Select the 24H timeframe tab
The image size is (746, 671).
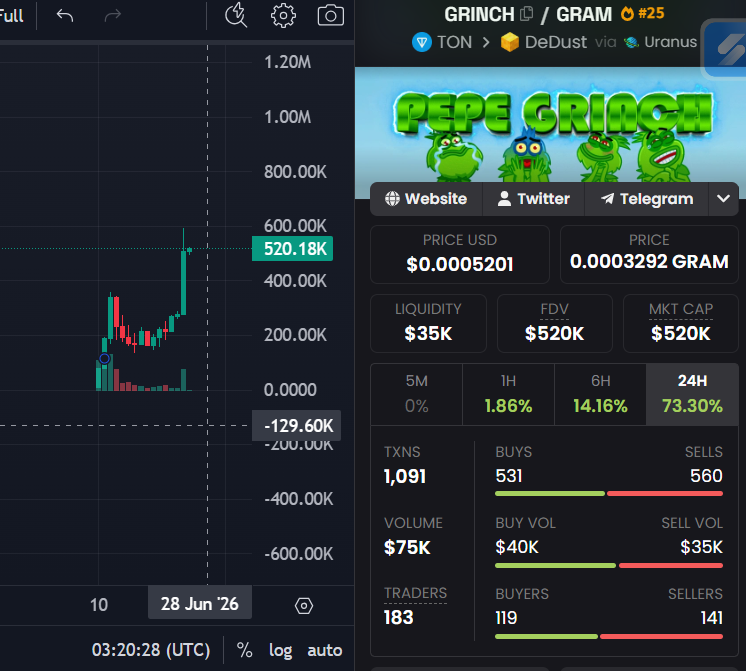[x=692, y=394]
